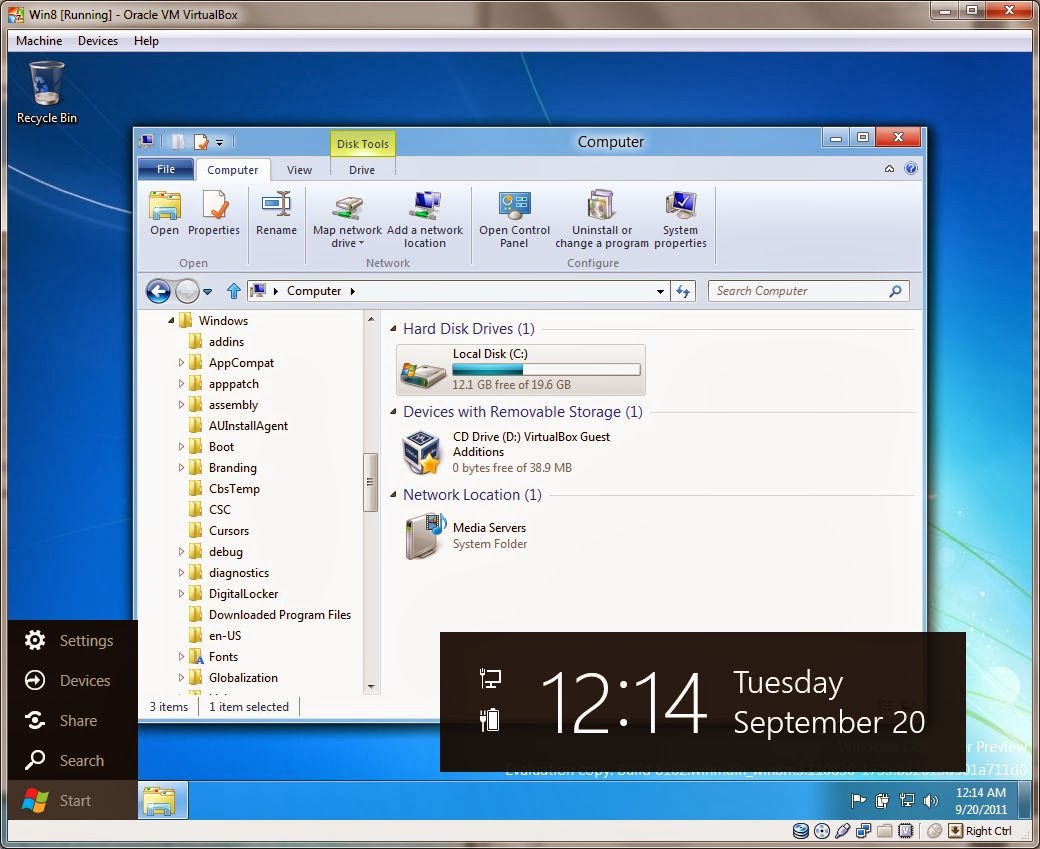Click inside the Search Computer box
The width and height of the screenshot is (1040, 849).
(800, 291)
